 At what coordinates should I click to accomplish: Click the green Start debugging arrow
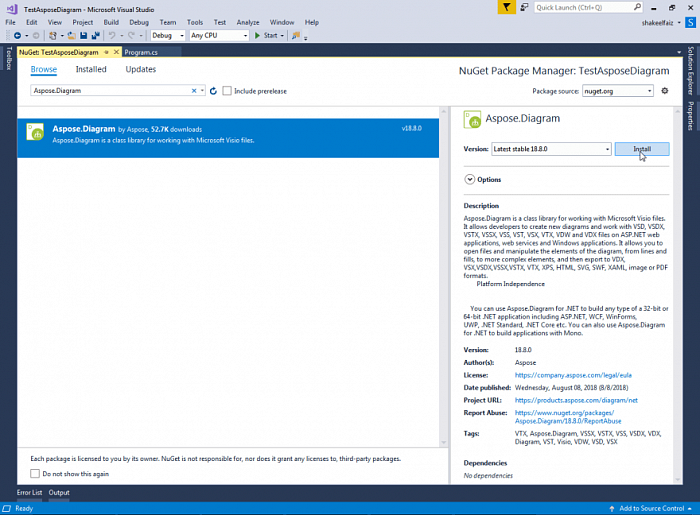point(257,35)
